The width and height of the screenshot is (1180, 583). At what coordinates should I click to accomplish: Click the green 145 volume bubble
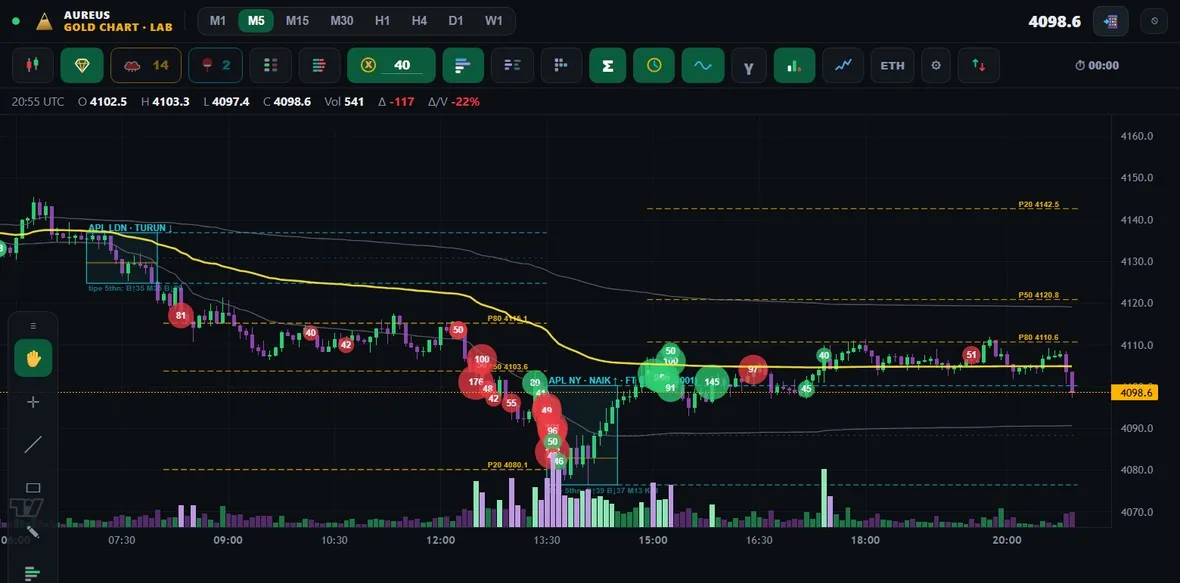(x=712, y=382)
